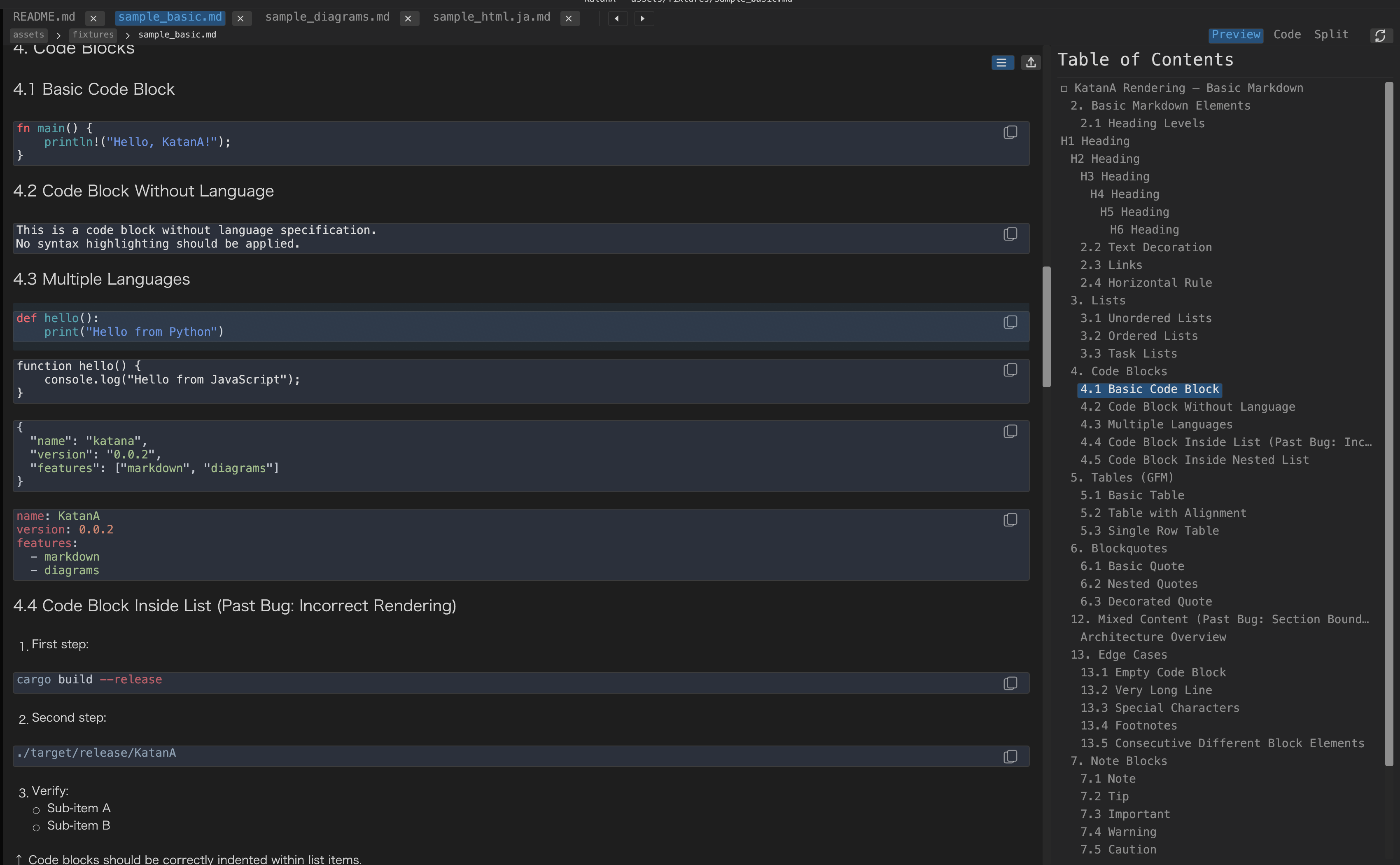
Task: Jump to 4.5 Code Block Inside Nested List
Action: [1195, 459]
